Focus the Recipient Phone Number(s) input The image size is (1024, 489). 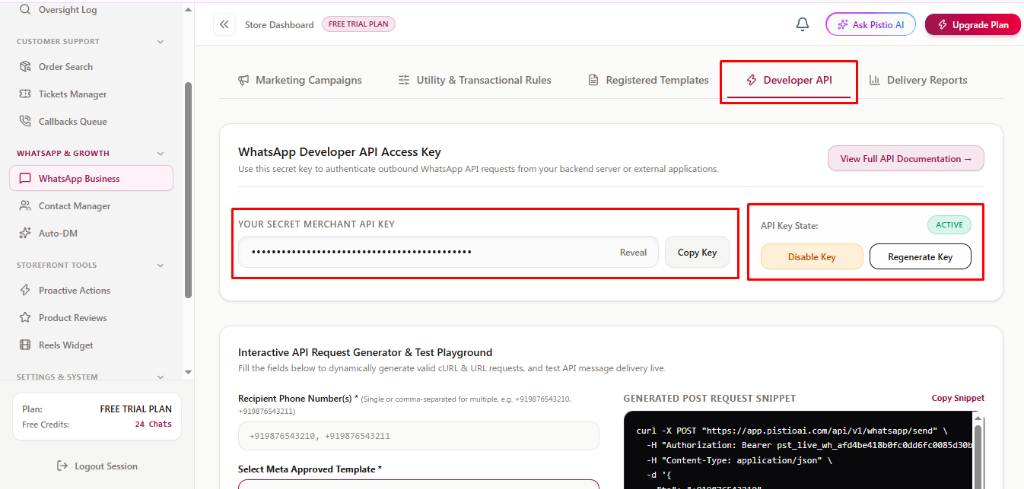419,435
